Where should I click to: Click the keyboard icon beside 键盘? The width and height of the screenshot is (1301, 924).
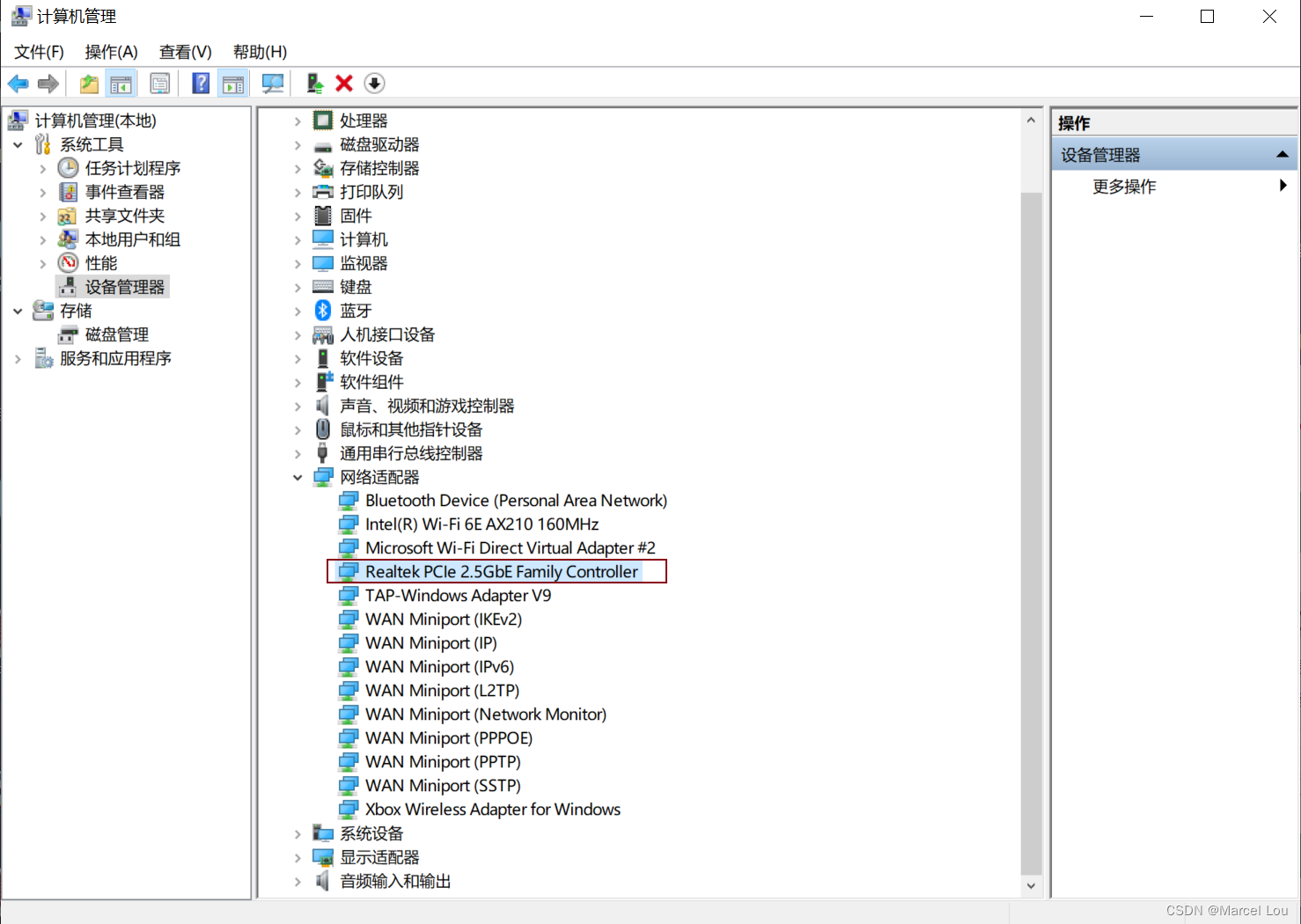[323, 287]
